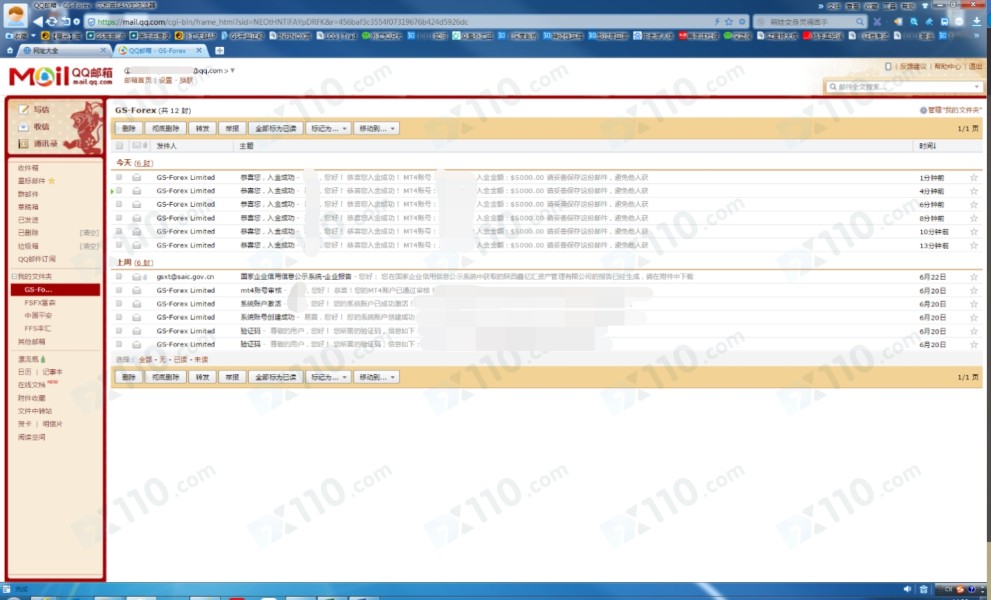Sort the list by the 时间 column
991x600 pixels.
pyautogui.click(x=928, y=146)
